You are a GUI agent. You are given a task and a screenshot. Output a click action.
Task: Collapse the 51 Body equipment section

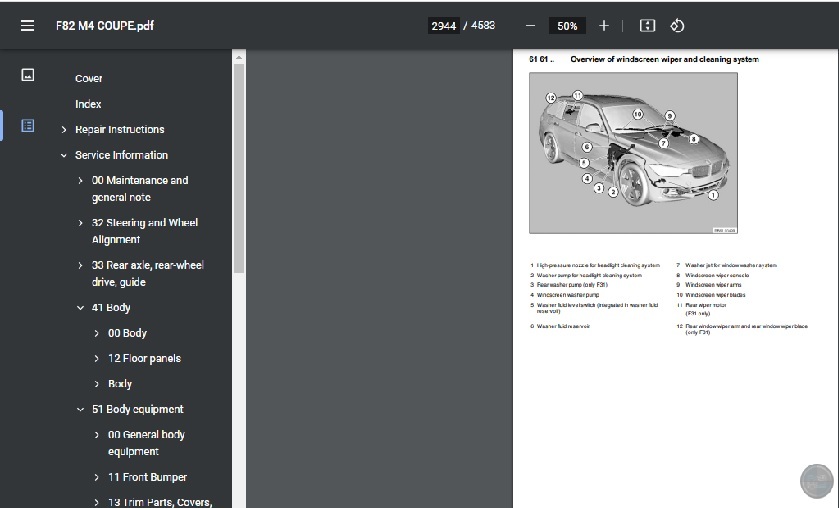point(80,410)
